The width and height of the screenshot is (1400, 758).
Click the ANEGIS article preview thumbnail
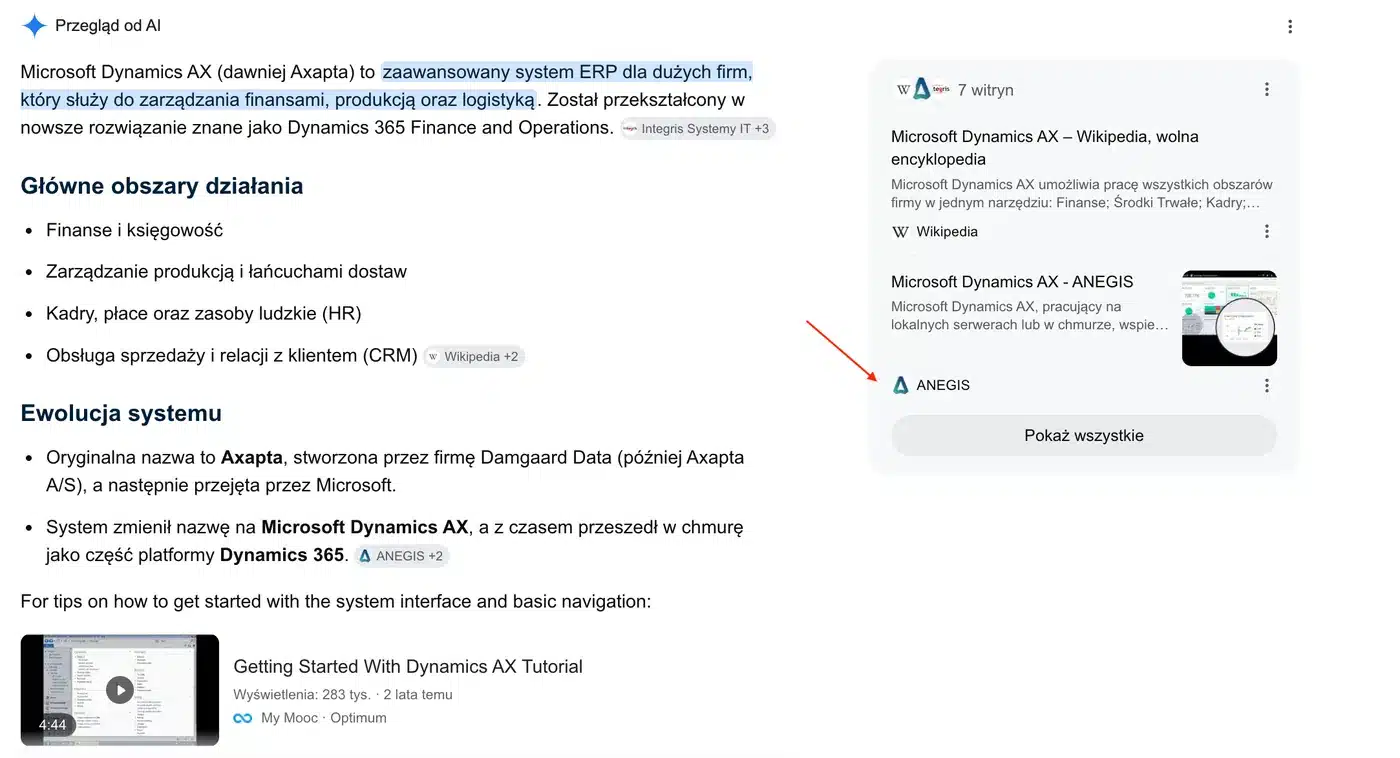1229,318
